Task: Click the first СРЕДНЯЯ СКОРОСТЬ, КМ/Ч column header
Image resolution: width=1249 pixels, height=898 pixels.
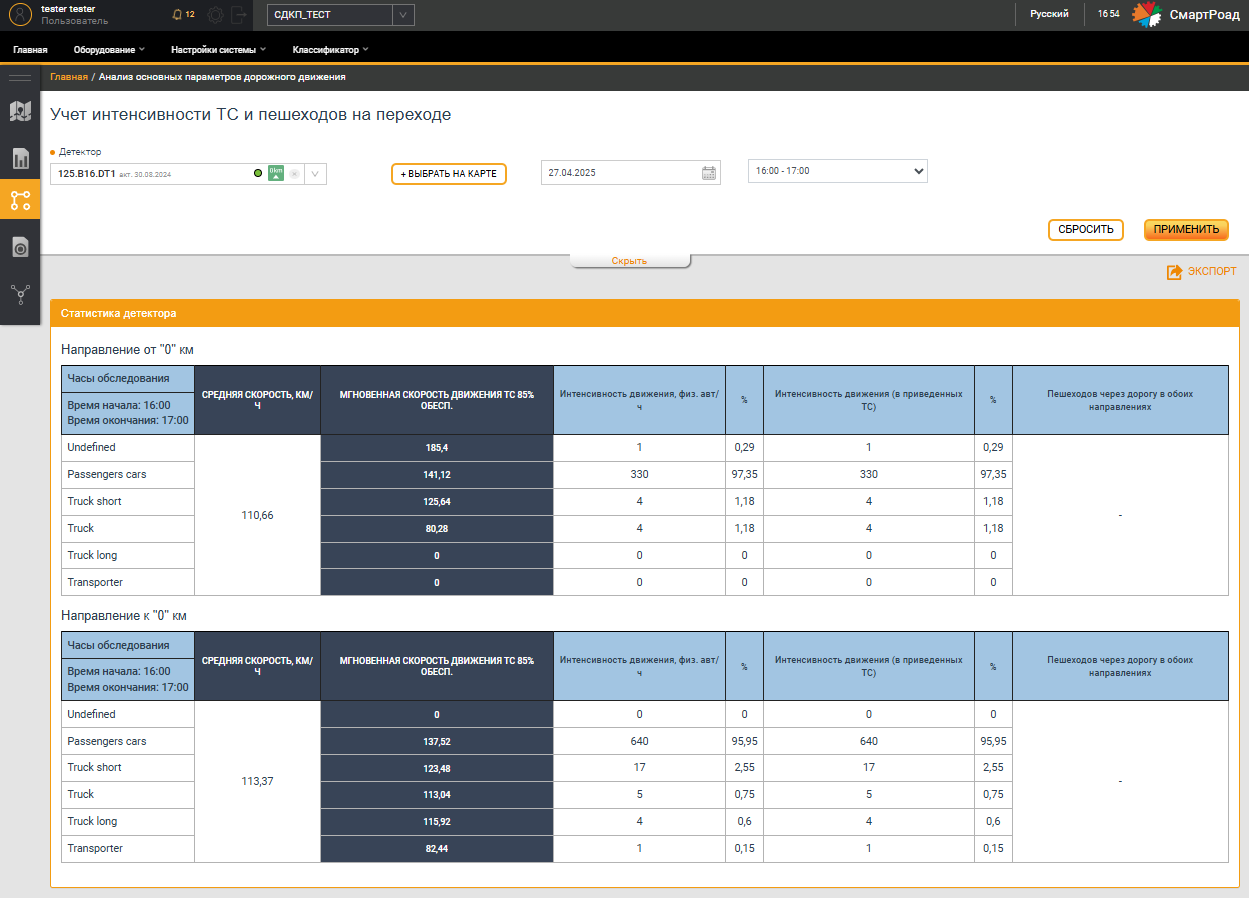Action: [257, 400]
